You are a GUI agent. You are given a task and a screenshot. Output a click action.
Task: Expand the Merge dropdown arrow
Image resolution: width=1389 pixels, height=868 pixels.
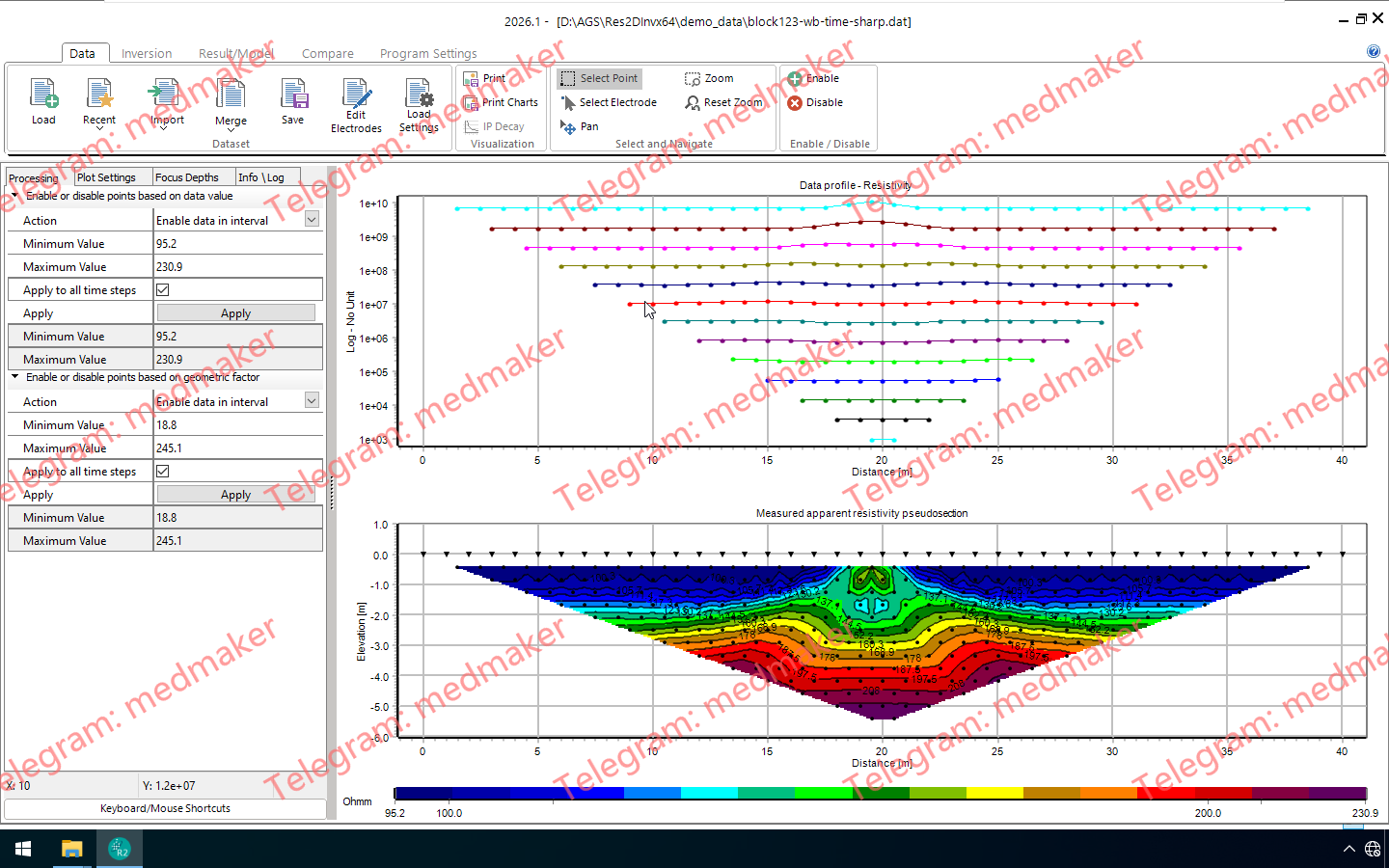click(x=231, y=129)
